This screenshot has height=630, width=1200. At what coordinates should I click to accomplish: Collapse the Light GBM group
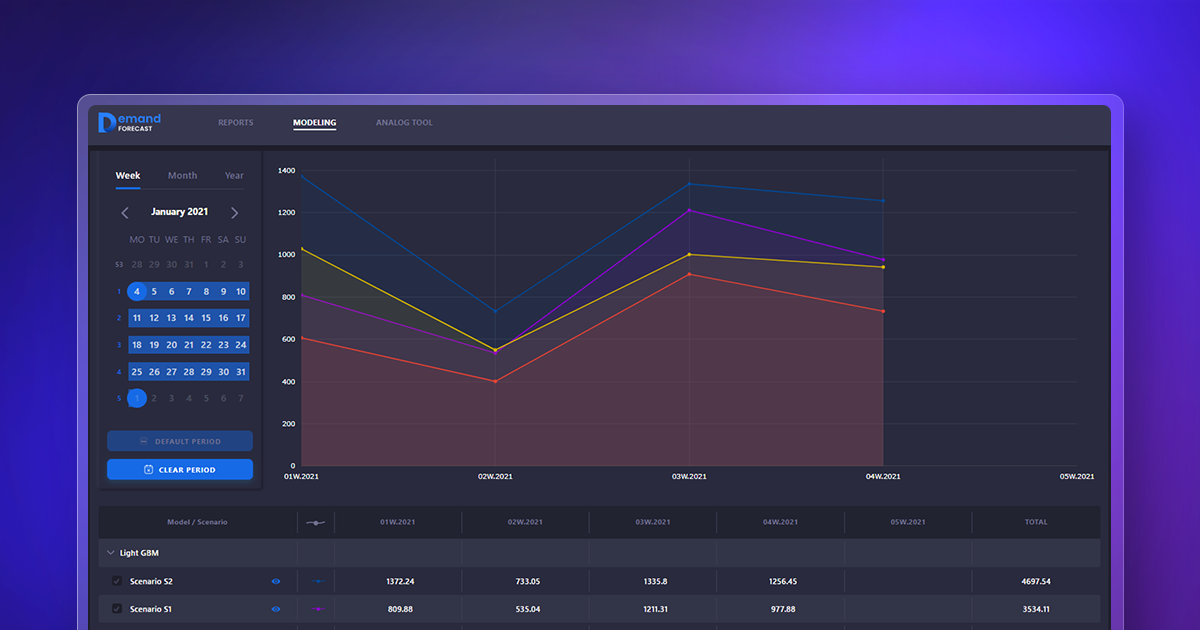[x=110, y=553]
